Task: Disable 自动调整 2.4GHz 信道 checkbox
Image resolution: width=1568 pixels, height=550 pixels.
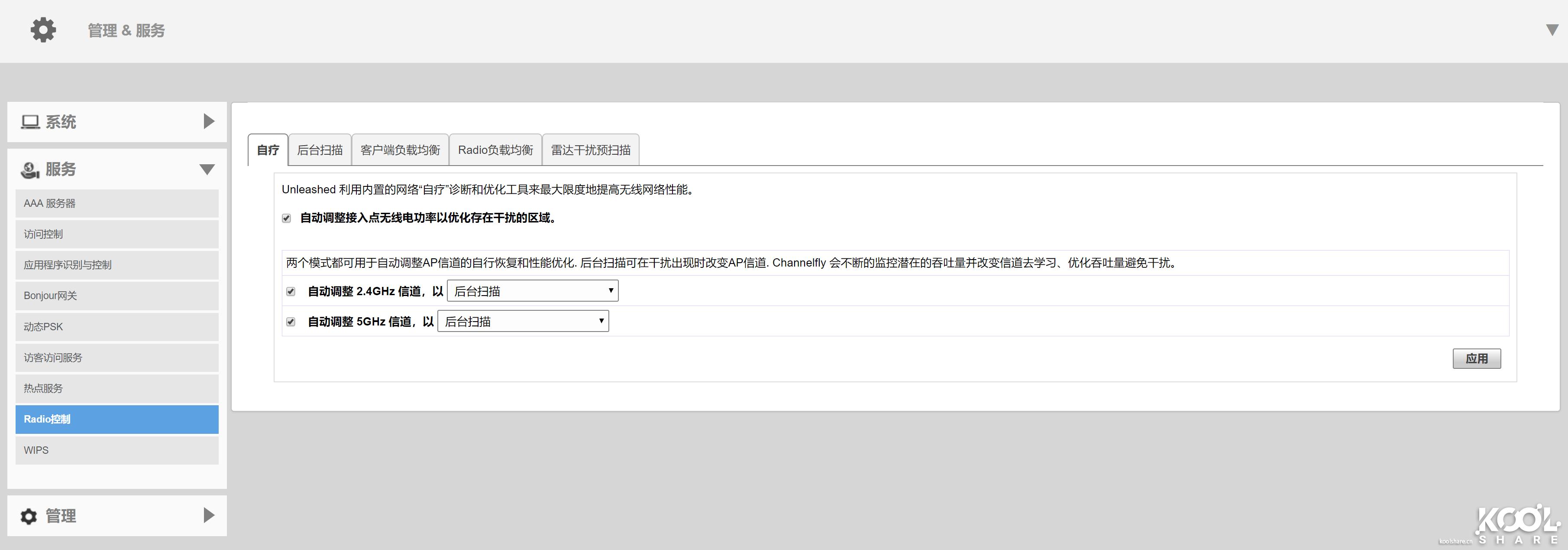Action: coord(291,290)
